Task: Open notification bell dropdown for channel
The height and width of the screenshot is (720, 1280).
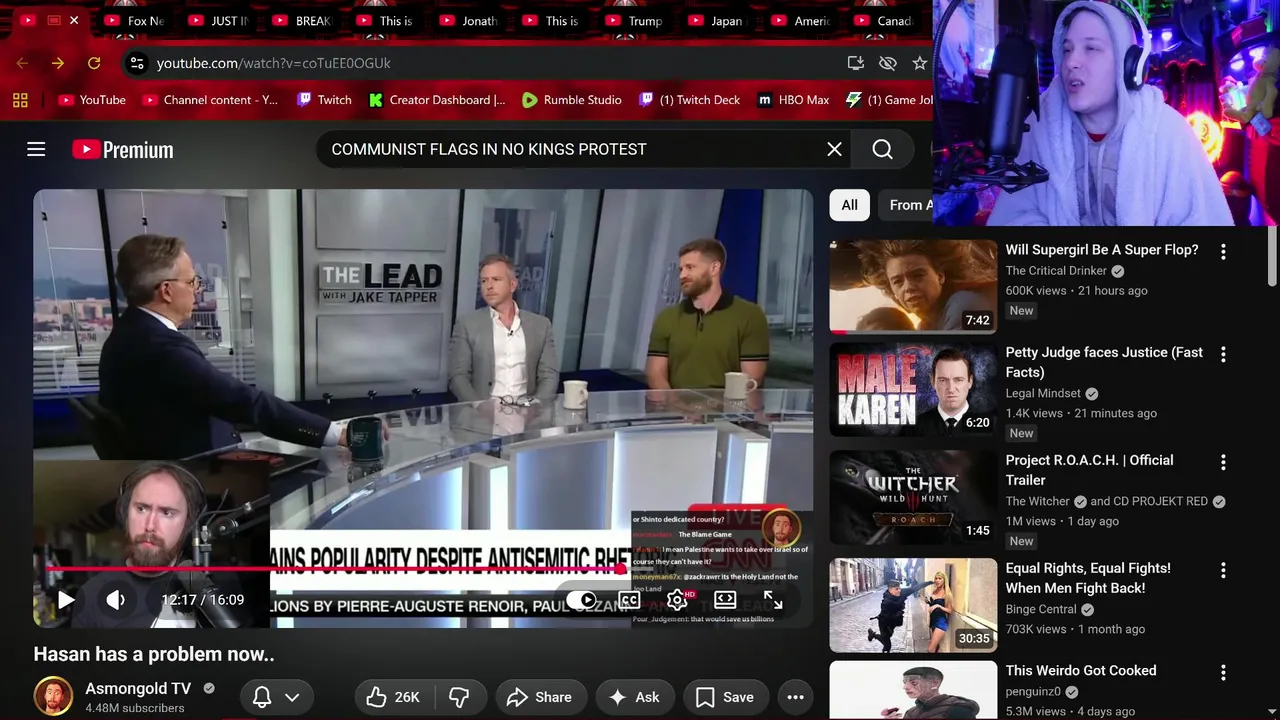Action: click(x=277, y=697)
